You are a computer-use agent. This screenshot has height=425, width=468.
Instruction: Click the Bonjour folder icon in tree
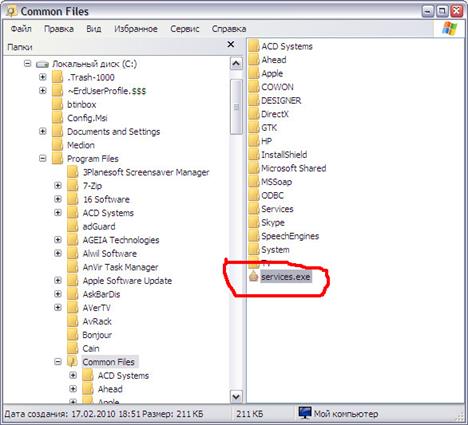(x=73, y=335)
